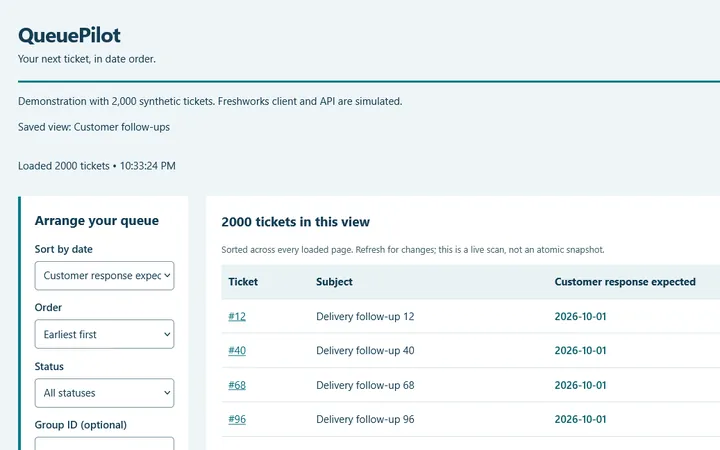Click the Status field label
720x450 pixels.
coord(49,366)
